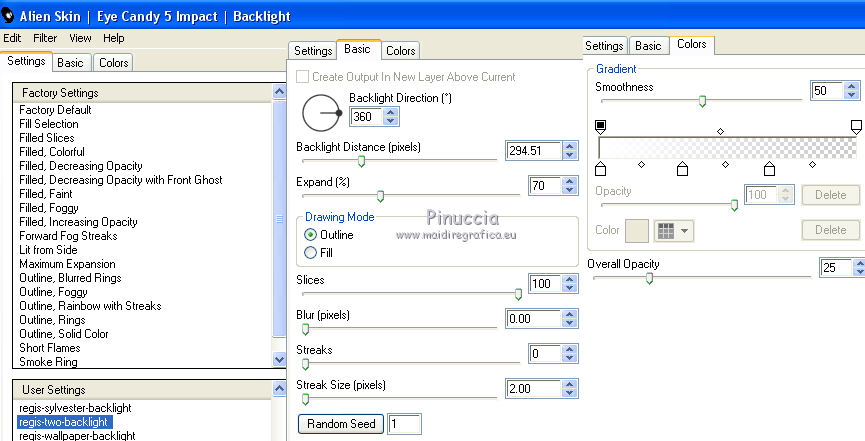Select the second color stop below gradient
865x441 pixels.
(x=682, y=168)
